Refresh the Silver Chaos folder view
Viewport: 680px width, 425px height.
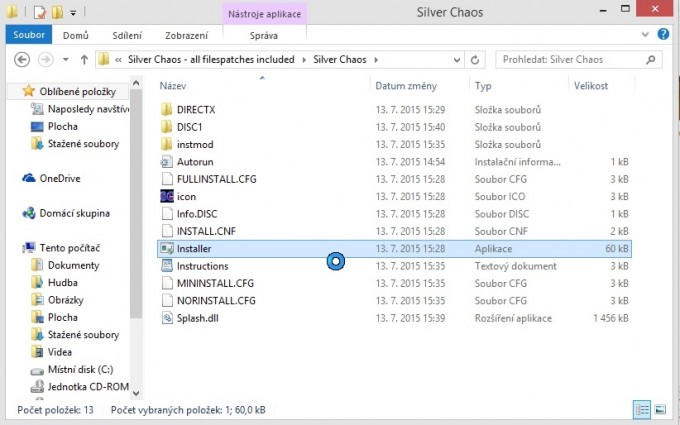coord(475,60)
